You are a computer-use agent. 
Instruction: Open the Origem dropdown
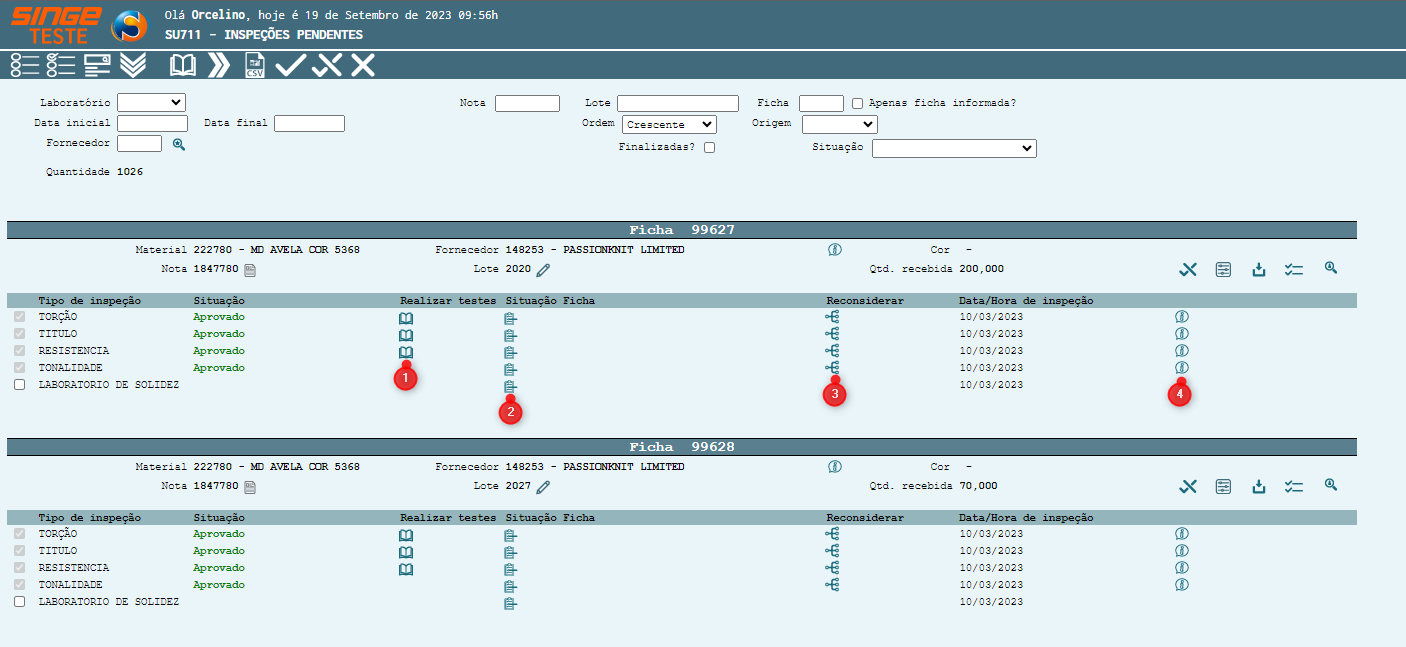point(839,125)
